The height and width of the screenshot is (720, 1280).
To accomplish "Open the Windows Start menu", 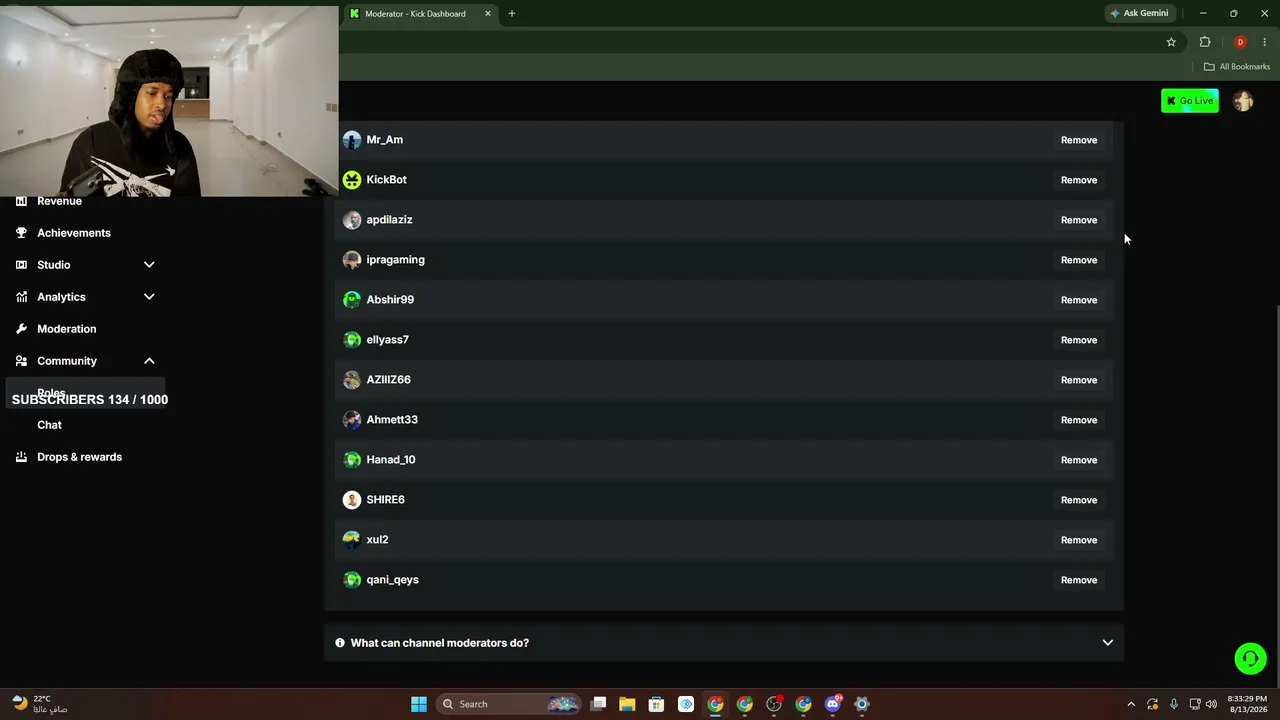I will click(x=419, y=704).
